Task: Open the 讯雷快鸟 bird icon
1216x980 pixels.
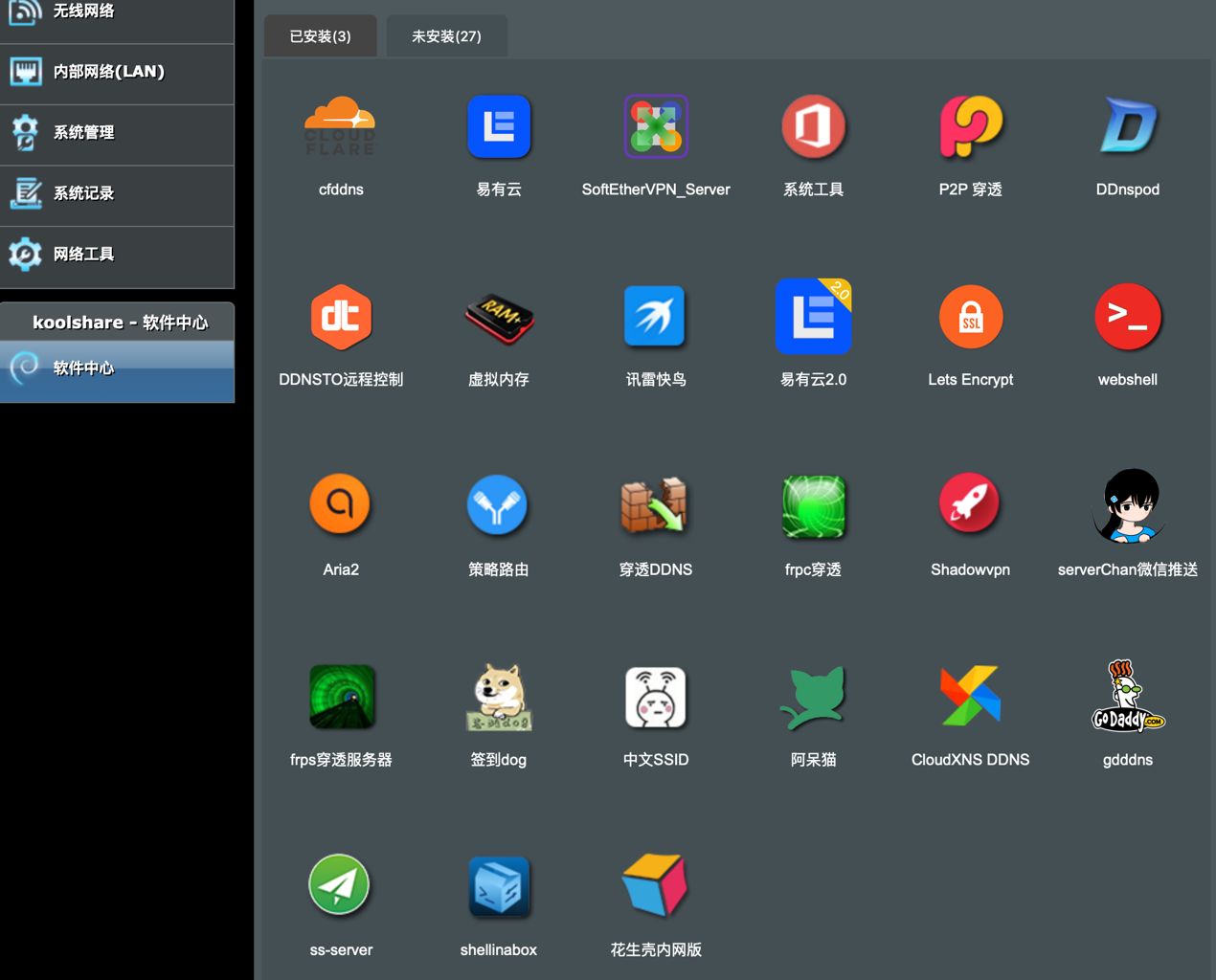Action: [x=655, y=316]
